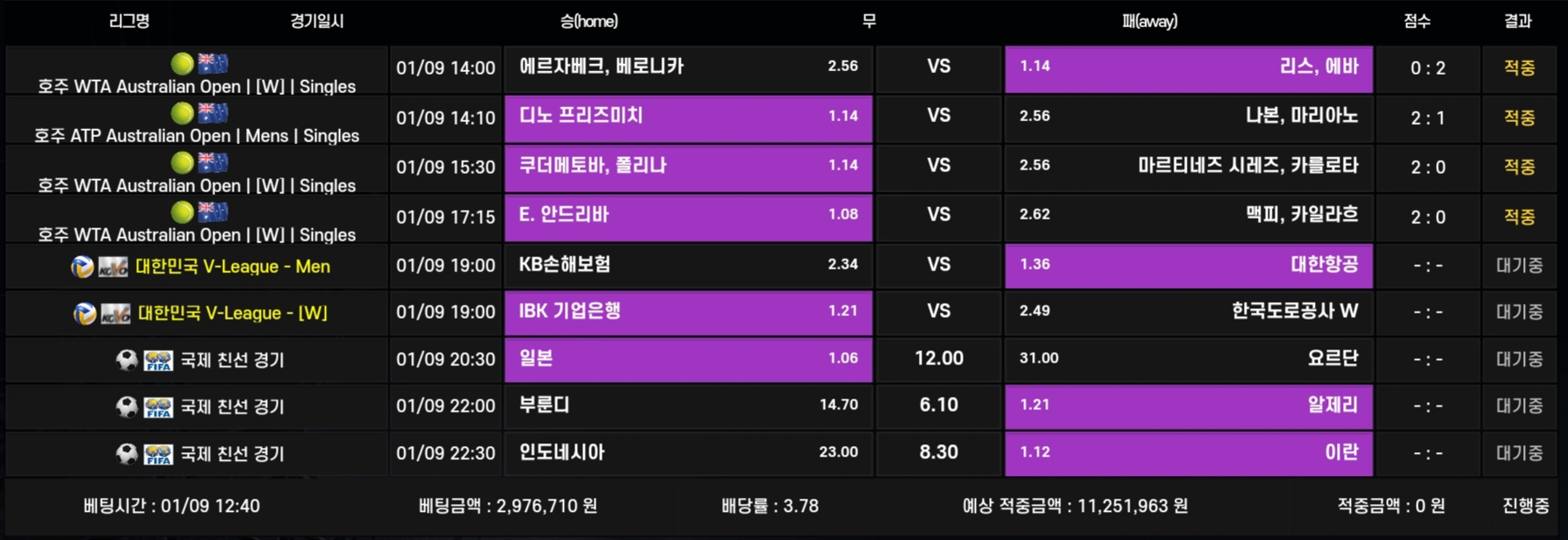Viewport: 1568px width, 540px height.
Task: Open 대한민국 V-League - [W] league link
Action: [233, 313]
